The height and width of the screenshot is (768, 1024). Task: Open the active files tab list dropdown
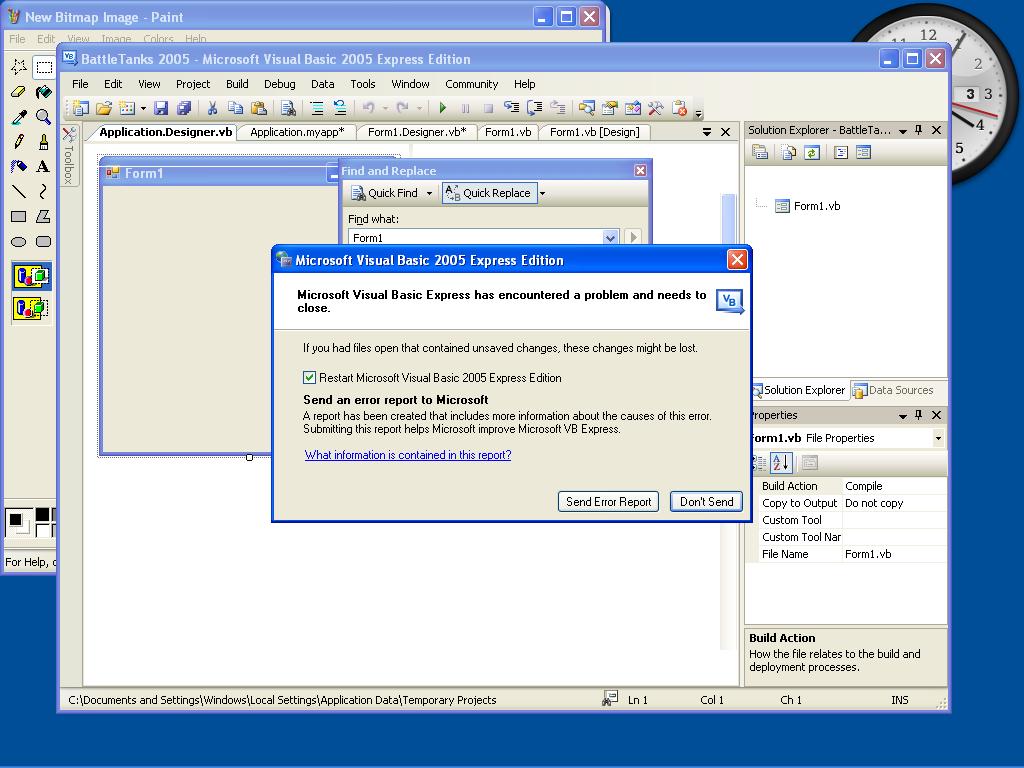click(707, 132)
